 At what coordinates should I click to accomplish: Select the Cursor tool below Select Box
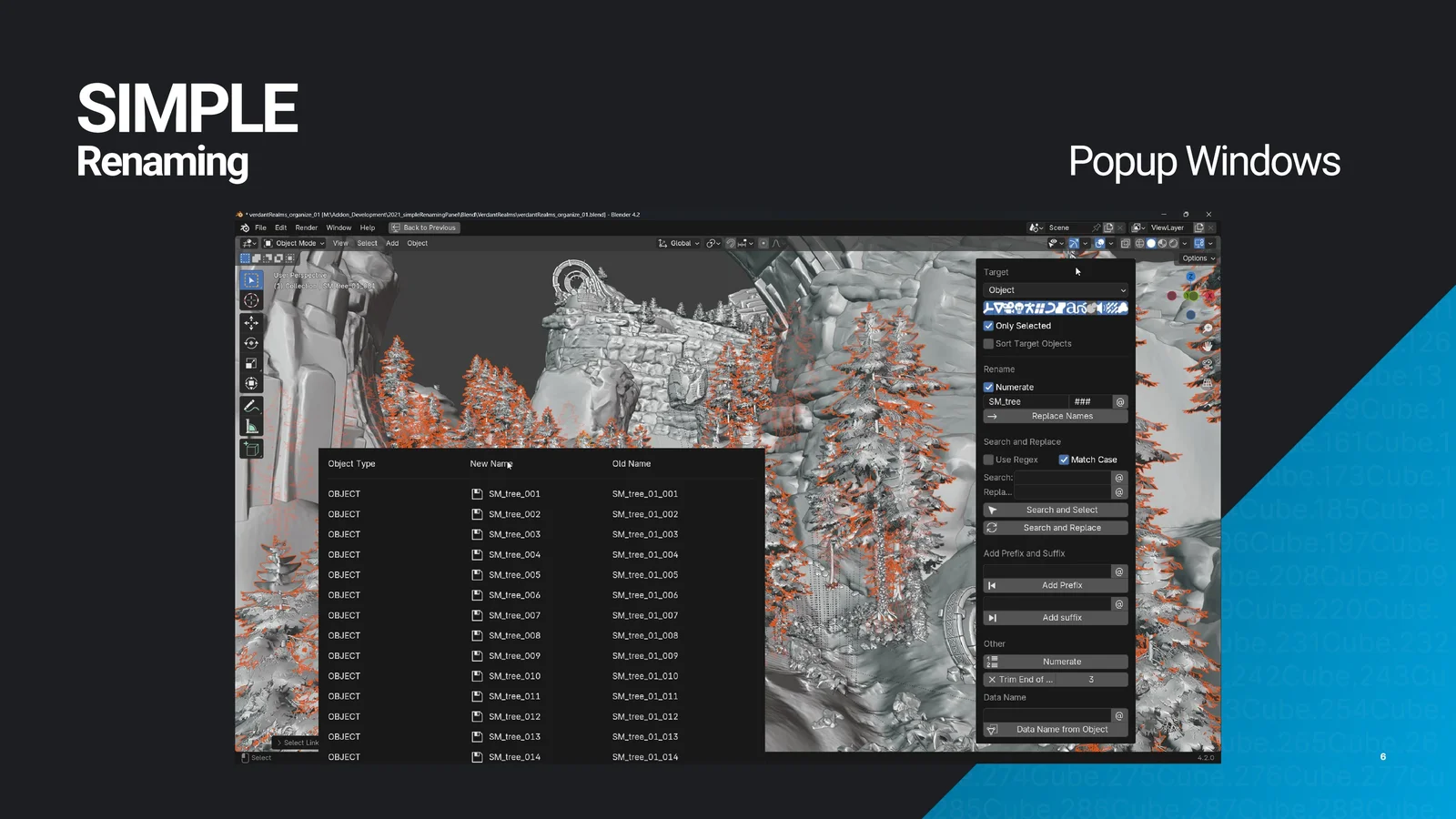pos(251,301)
